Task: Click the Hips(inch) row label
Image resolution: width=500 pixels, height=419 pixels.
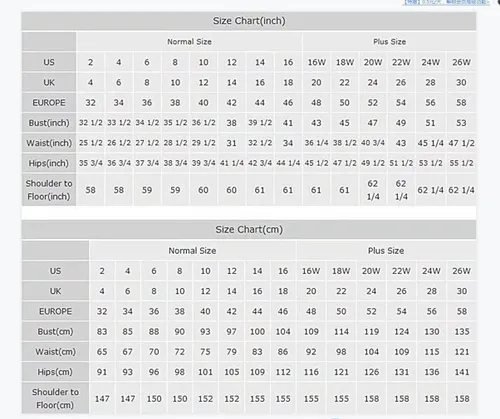Action: click(x=49, y=163)
